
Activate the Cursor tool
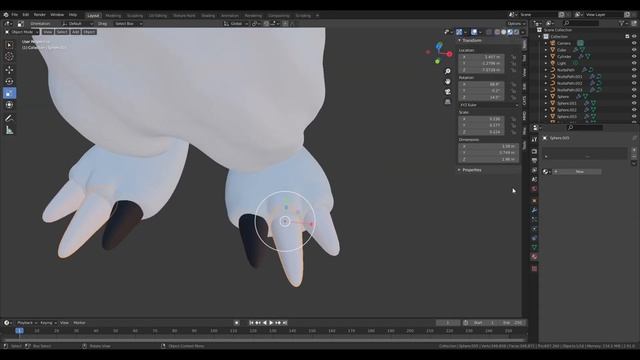pyautogui.click(x=9, y=57)
